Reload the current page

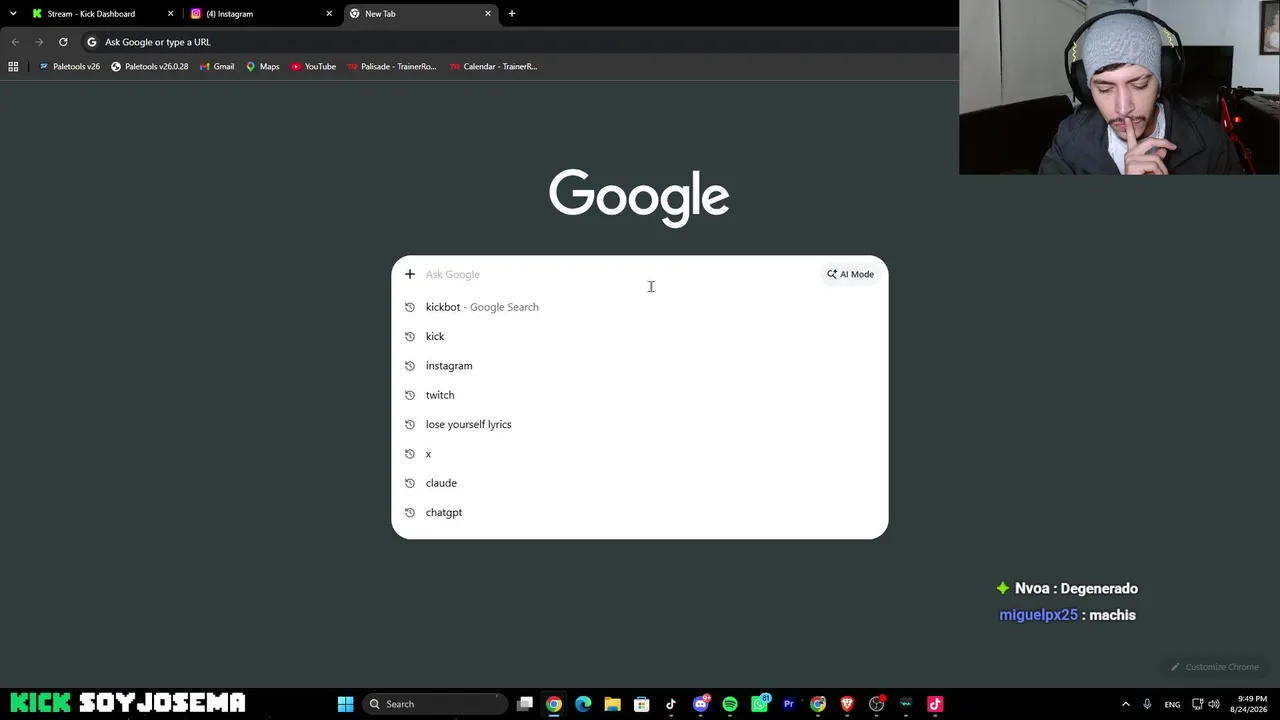[63, 42]
